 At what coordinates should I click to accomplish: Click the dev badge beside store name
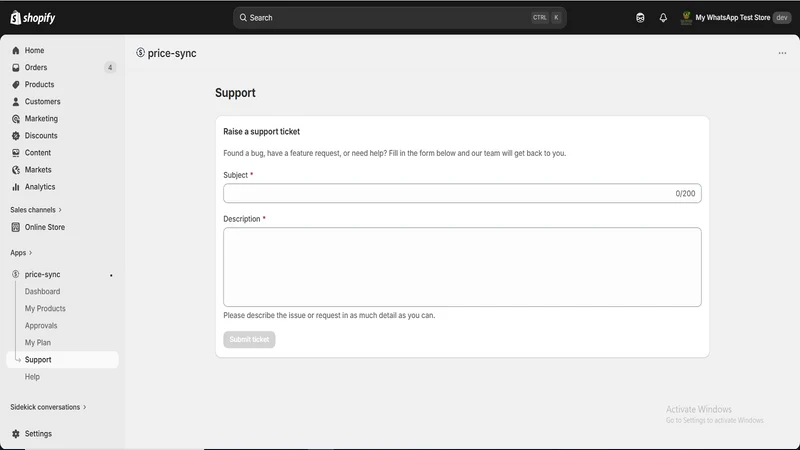click(x=782, y=18)
